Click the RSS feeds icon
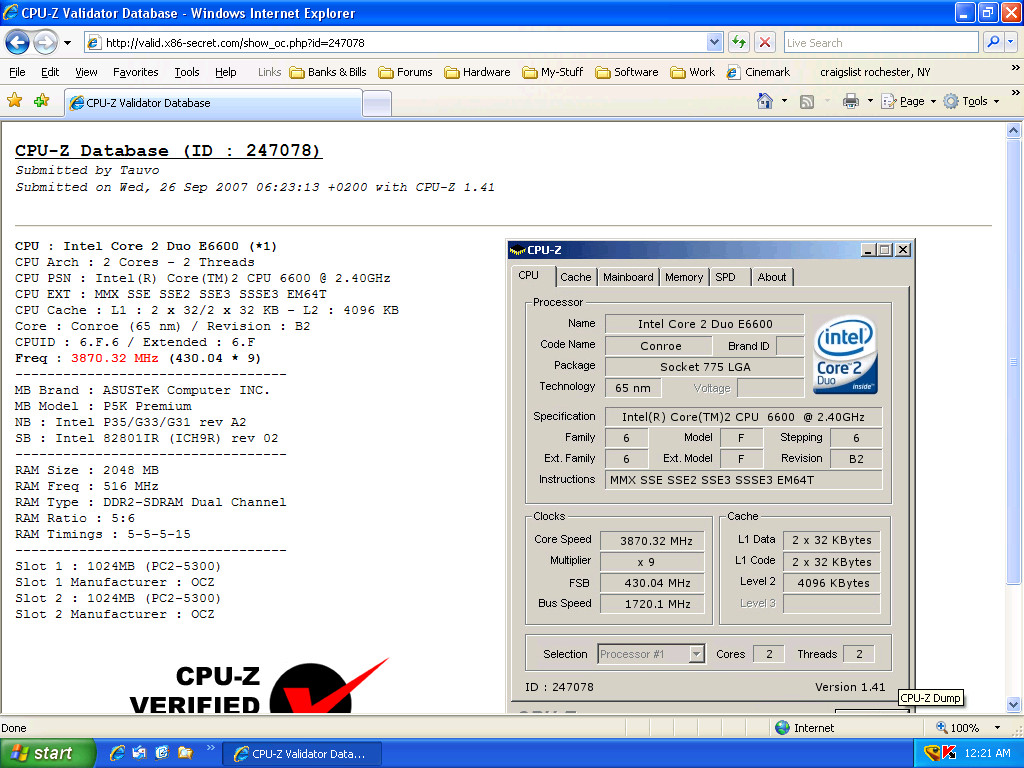The image size is (1024, 768). (807, 101)
